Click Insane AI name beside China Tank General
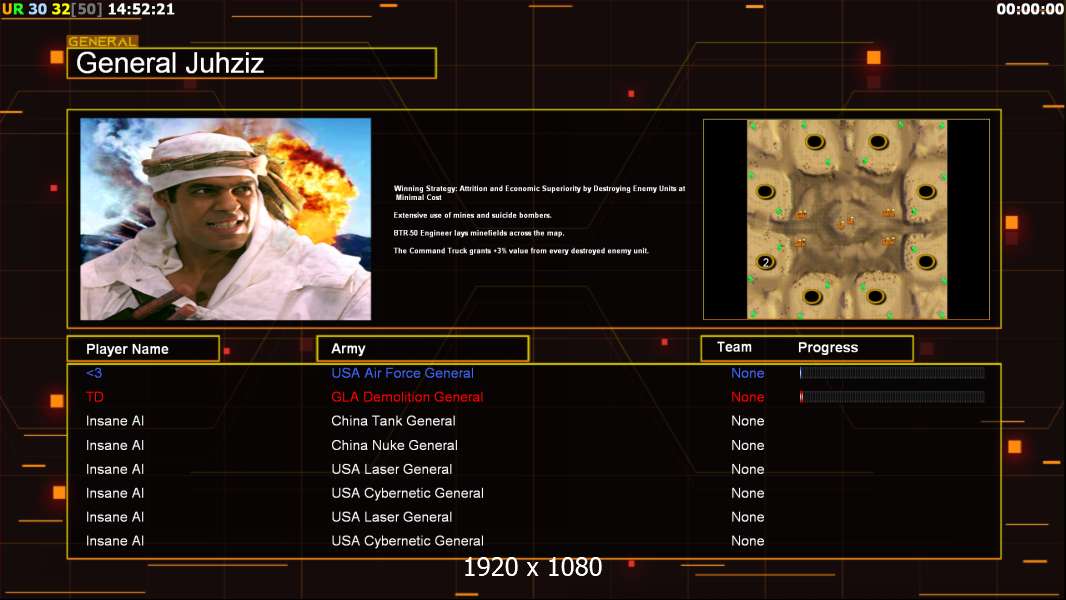Screen dimensions: 1066x600 115,421
